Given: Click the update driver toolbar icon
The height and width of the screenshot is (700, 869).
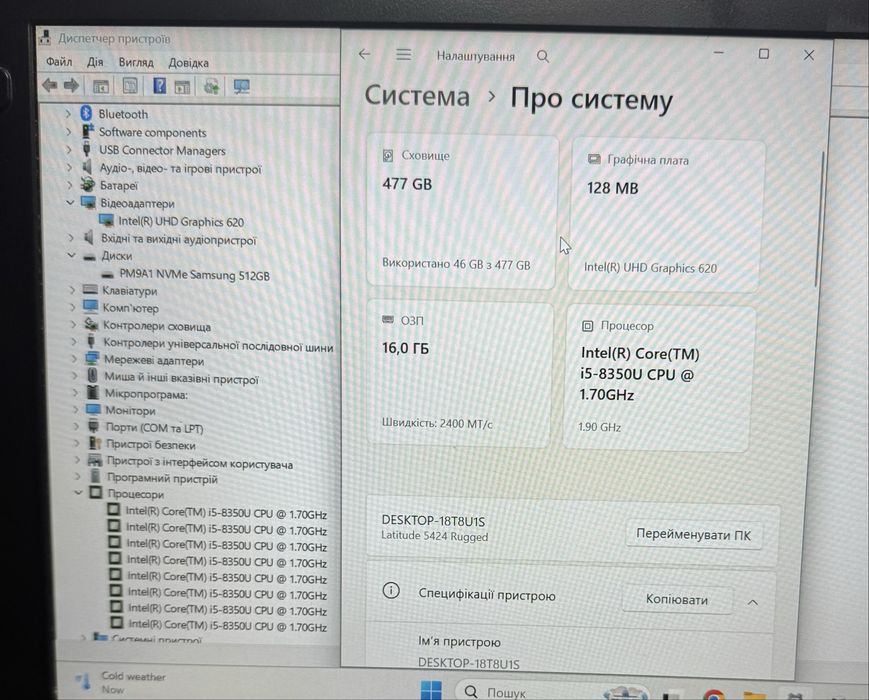Looking at the screenshot, I should click(211, 86).
